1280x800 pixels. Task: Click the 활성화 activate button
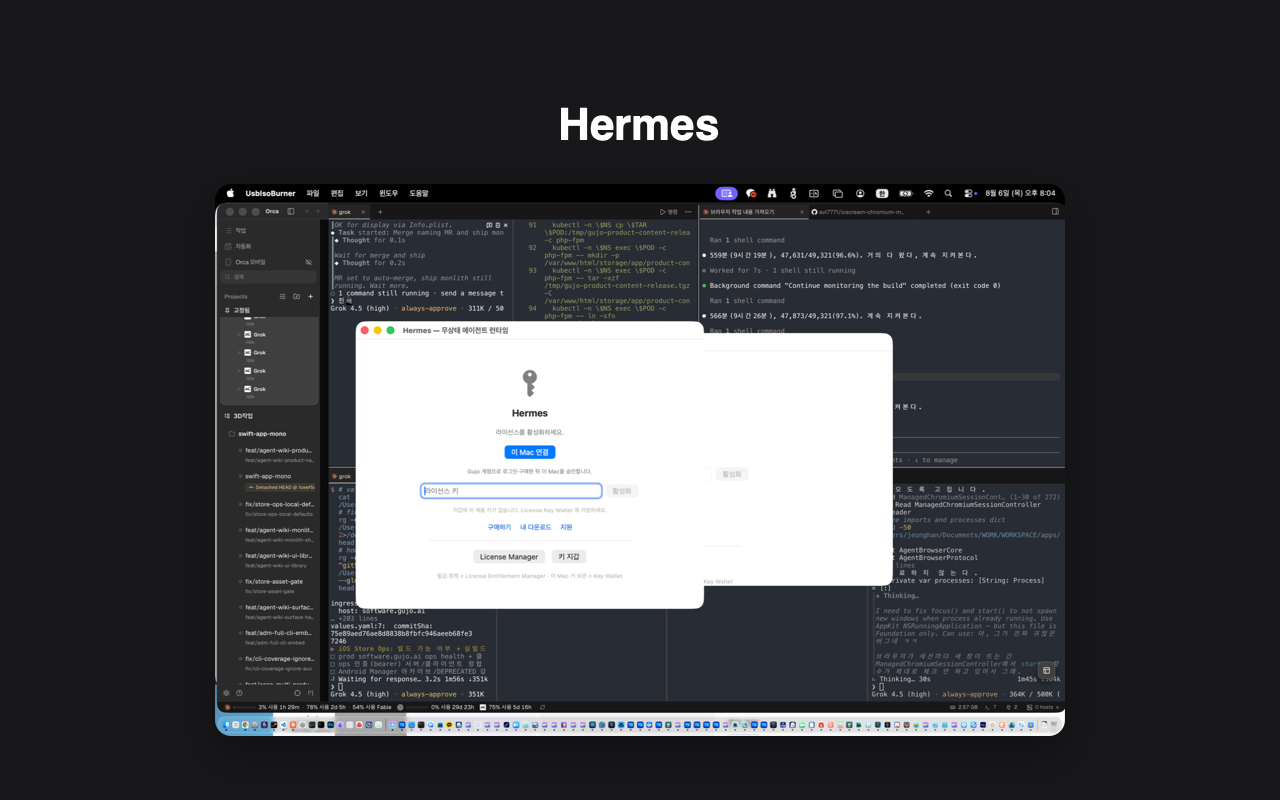(622, 491)
